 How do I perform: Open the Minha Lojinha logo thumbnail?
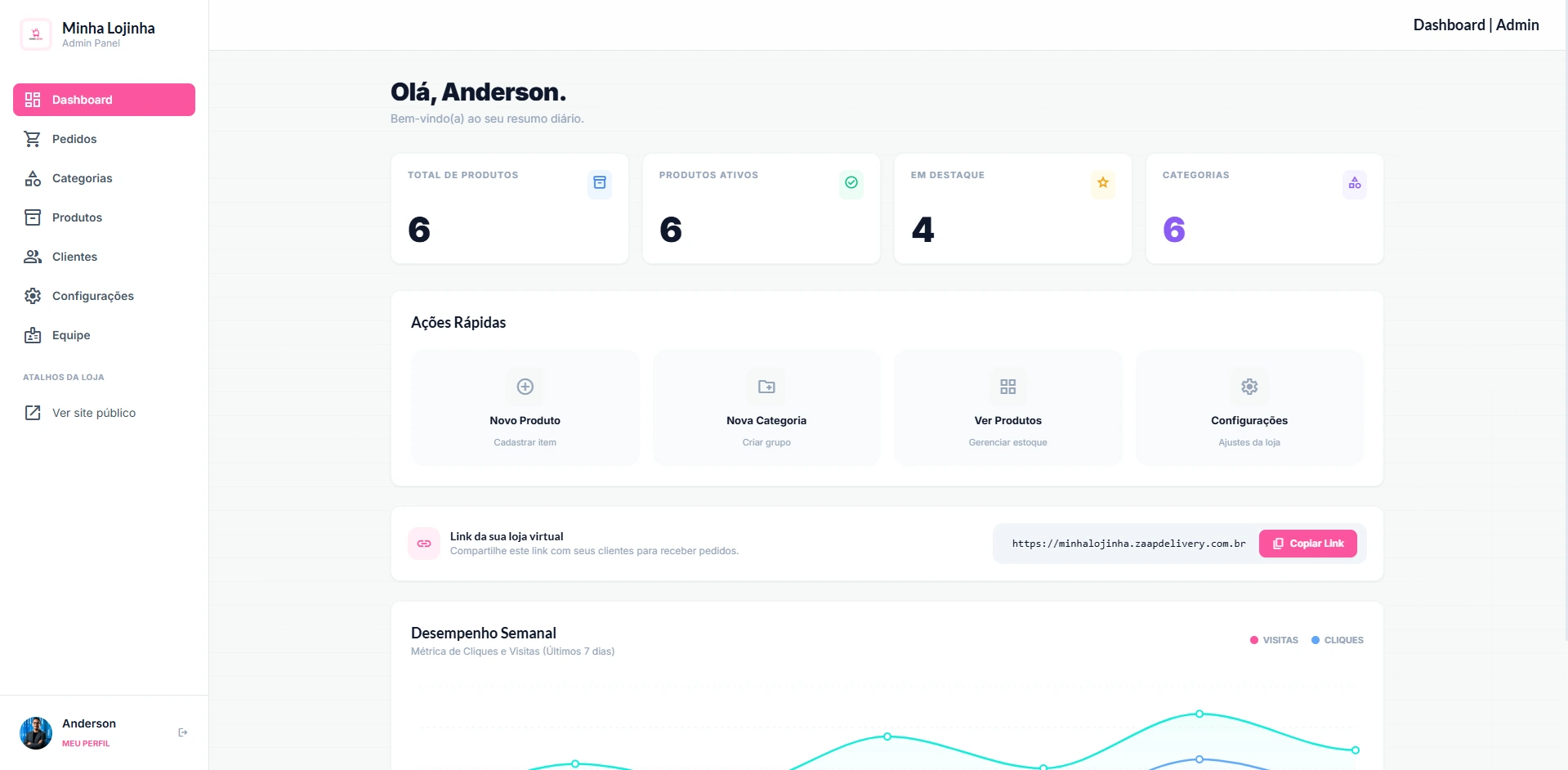(x=35, y=34)
